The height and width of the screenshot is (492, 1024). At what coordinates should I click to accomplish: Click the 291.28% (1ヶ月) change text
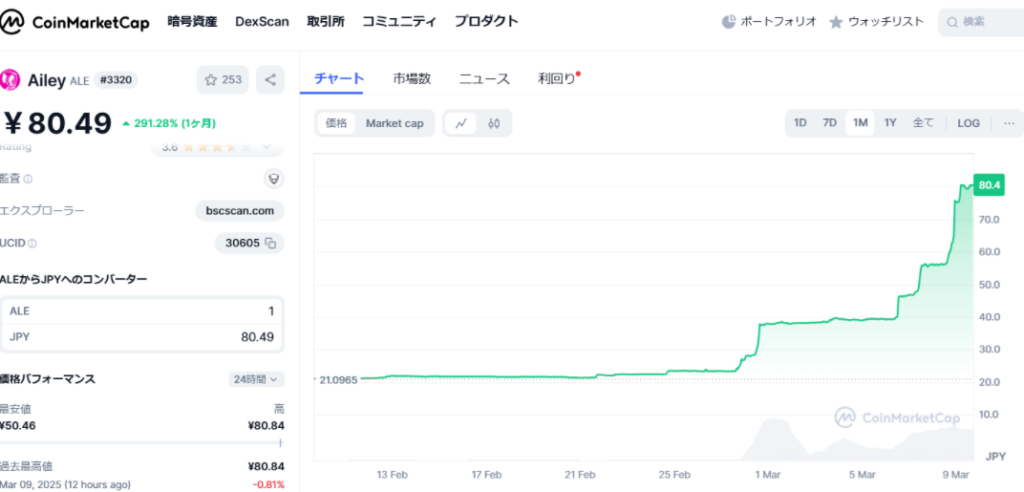(173, 123)
